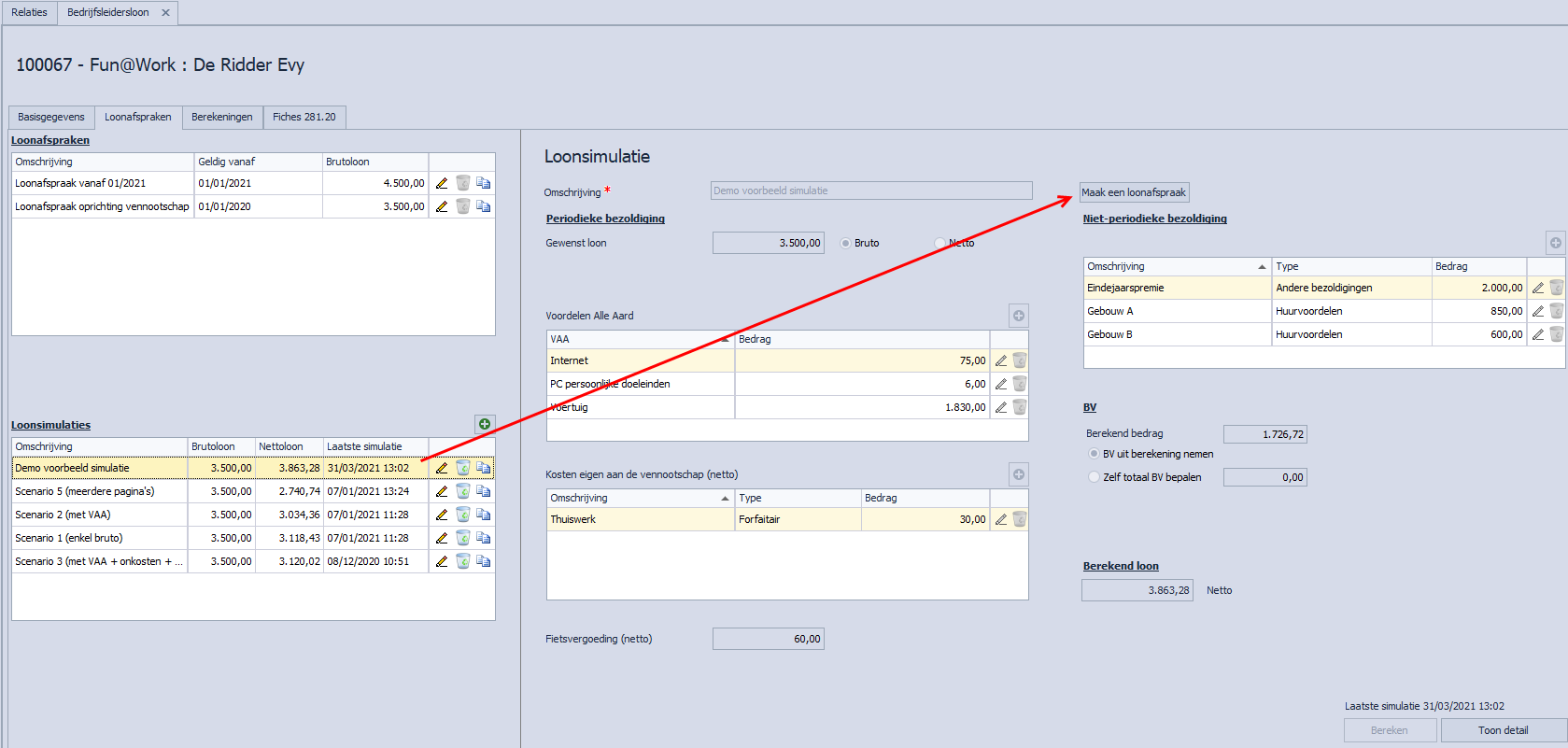Add new loonsimulatie with green plus
Image resolution: width=1568 pixels, height=748 pixels.
pos(485,425)
